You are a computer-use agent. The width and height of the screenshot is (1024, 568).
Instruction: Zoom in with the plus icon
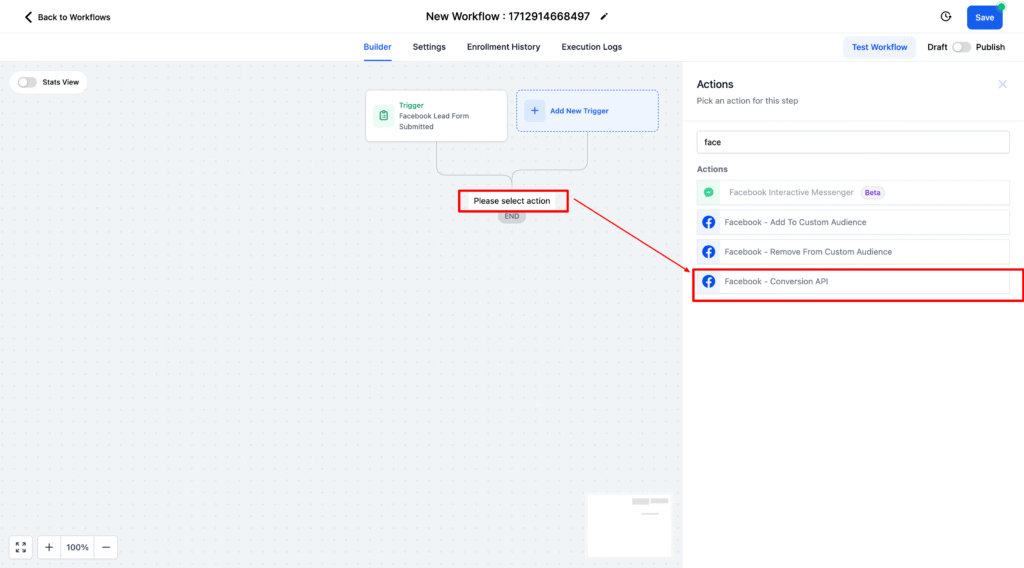pyautogui.click(x=49, y=547)
